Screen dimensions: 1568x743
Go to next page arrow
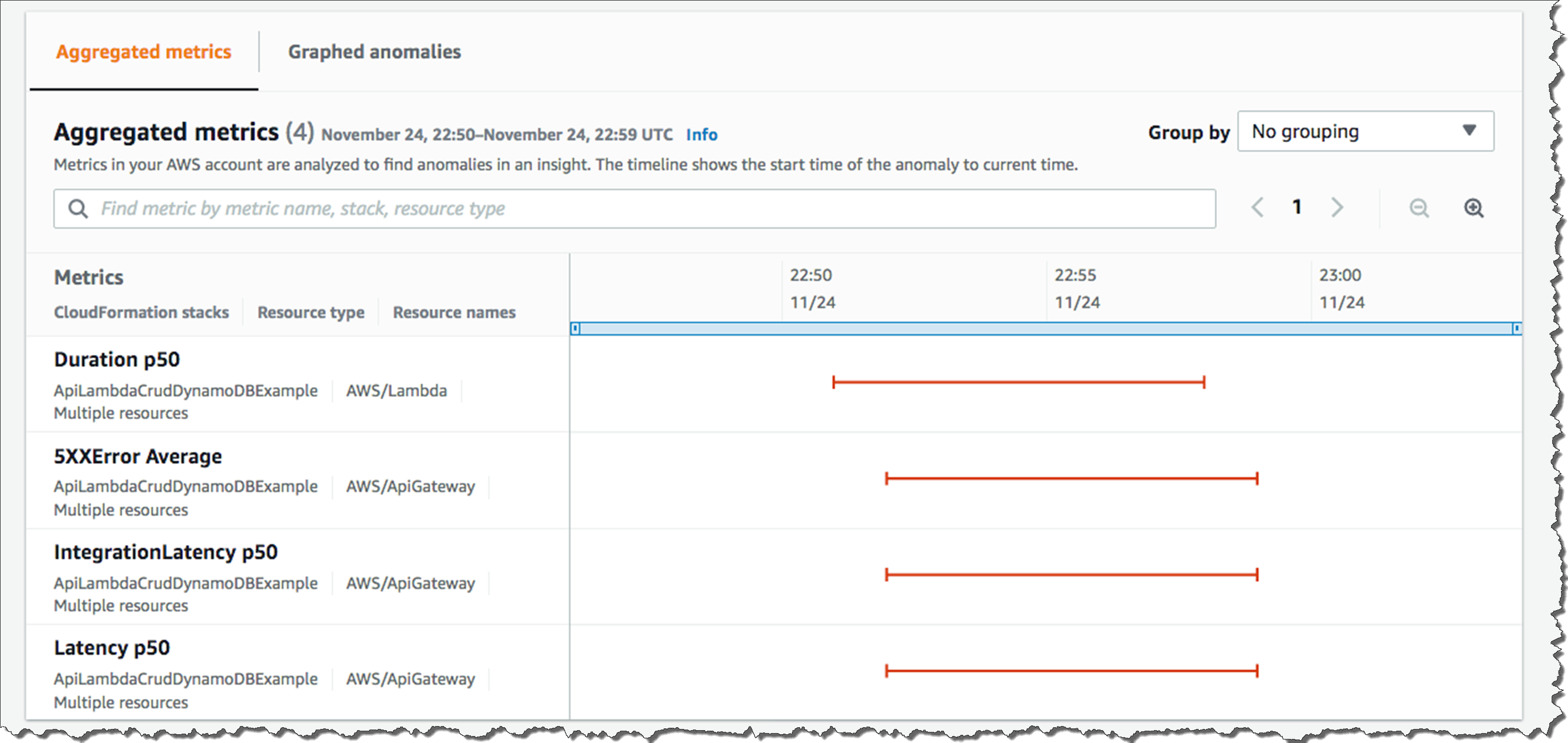tap(1337, 207)
